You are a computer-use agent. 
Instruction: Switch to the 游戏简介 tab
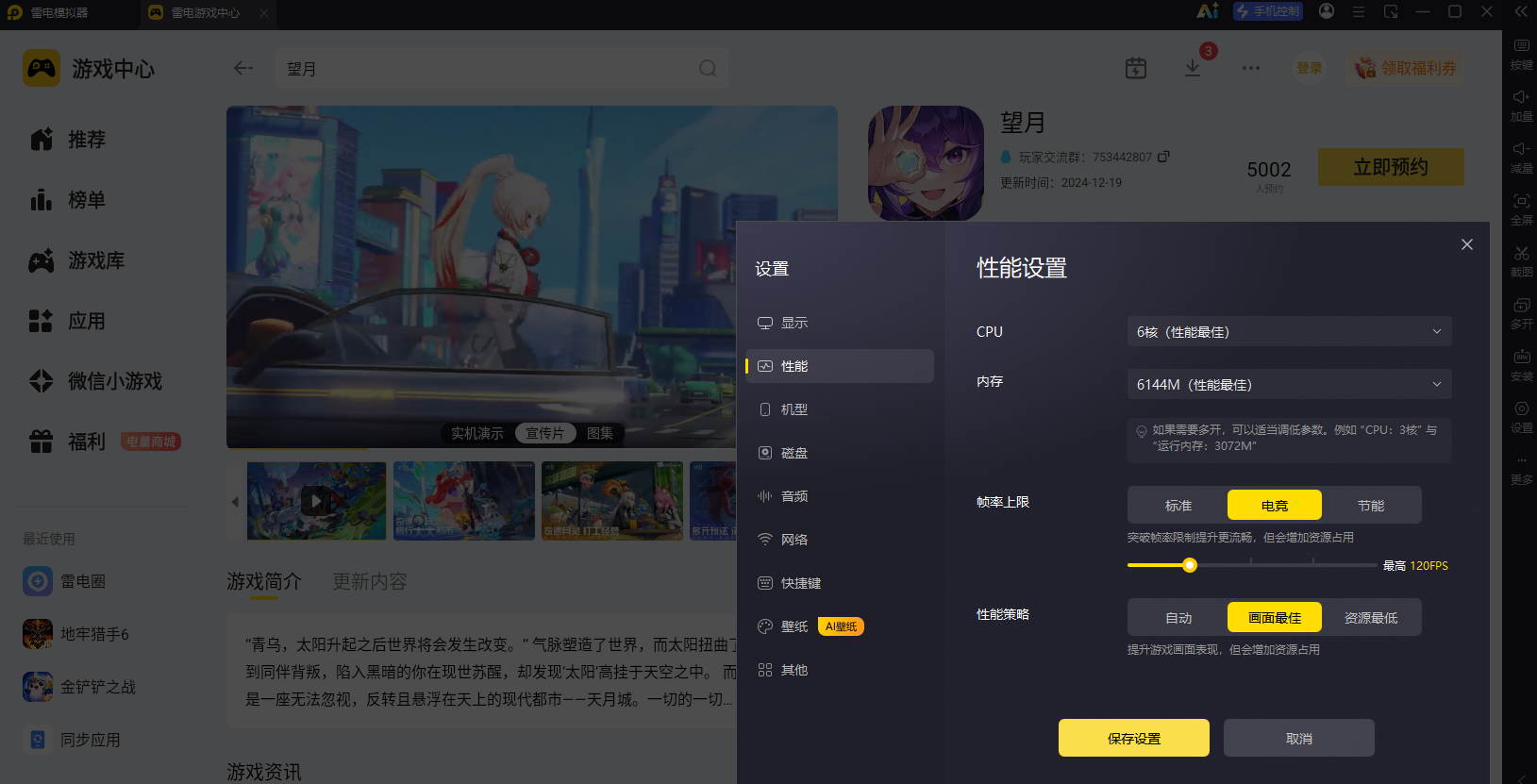click(264, 581)
